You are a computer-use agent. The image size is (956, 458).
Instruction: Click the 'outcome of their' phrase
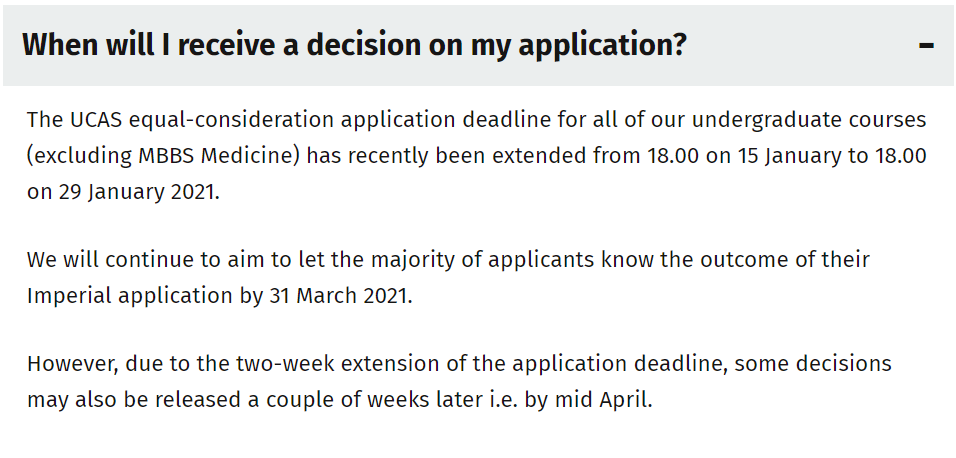(x=785, y=260)
